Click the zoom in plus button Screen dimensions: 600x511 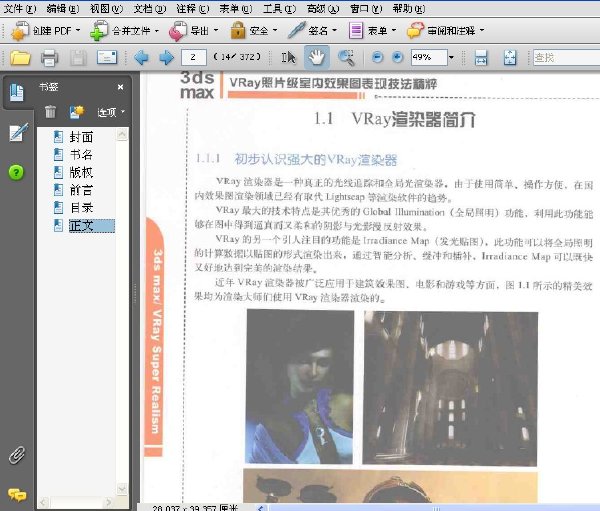398,58
